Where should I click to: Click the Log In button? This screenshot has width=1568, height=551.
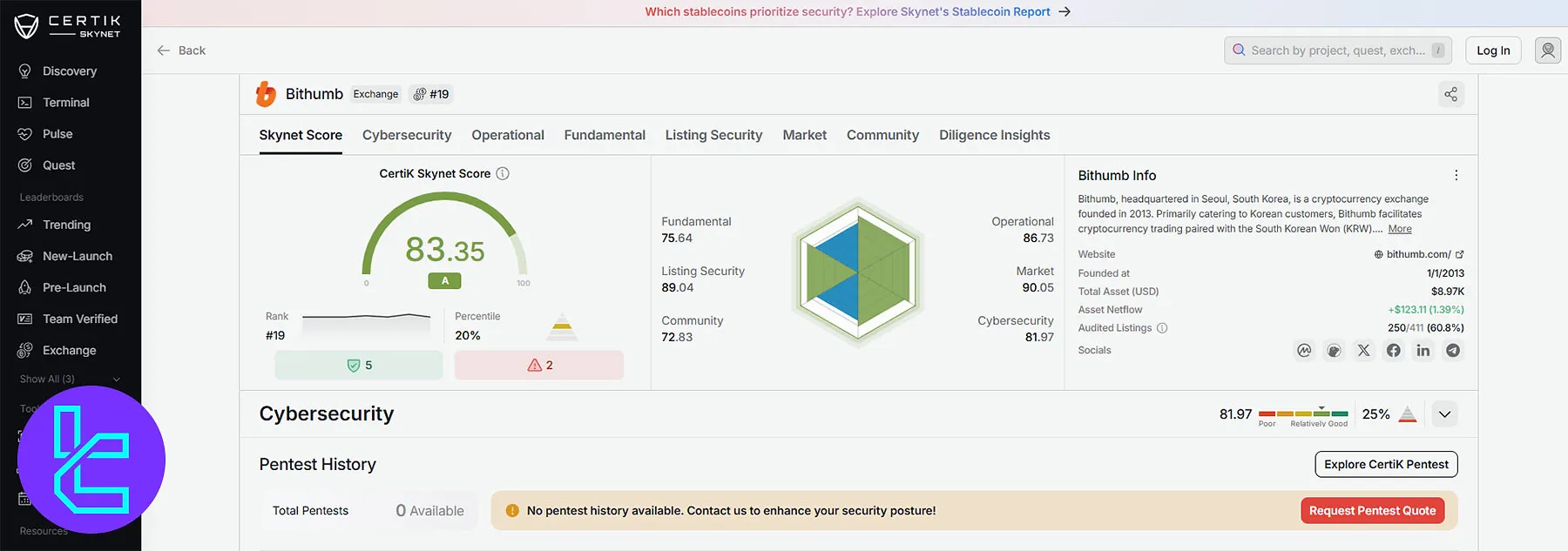[x=1493, y=50]
